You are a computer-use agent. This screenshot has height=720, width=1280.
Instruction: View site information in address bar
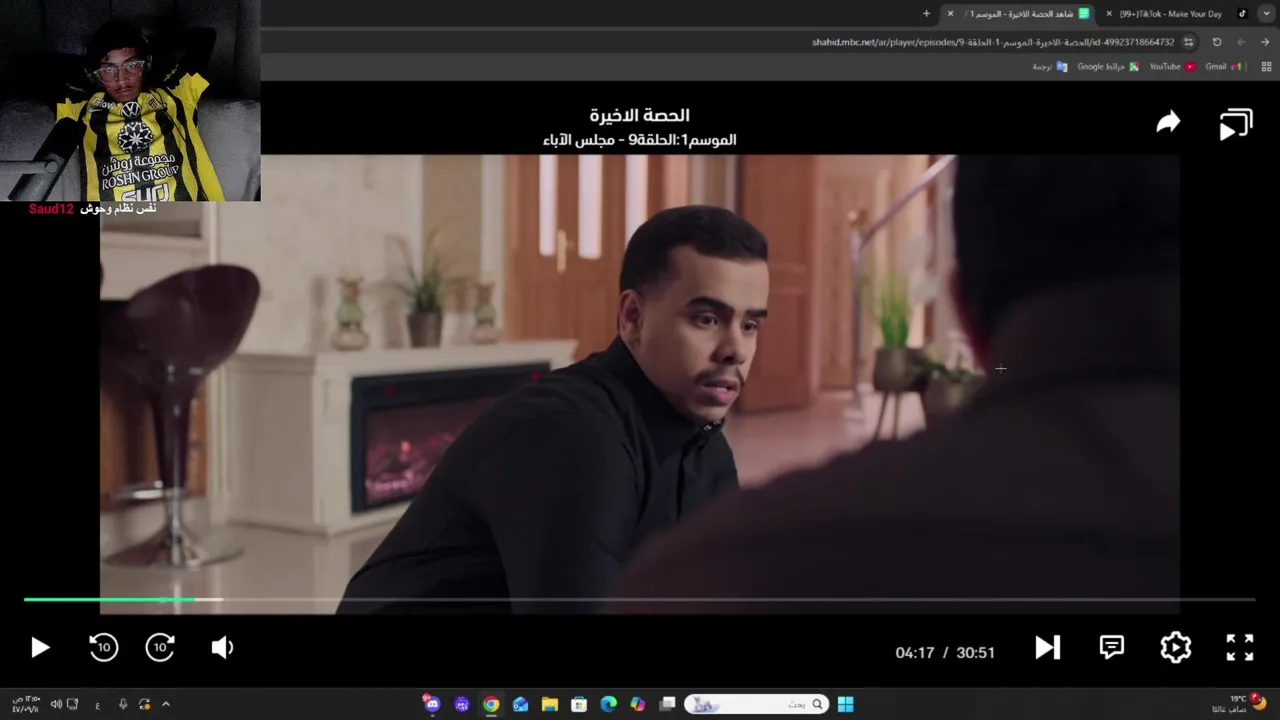[x=1188, y=42]
